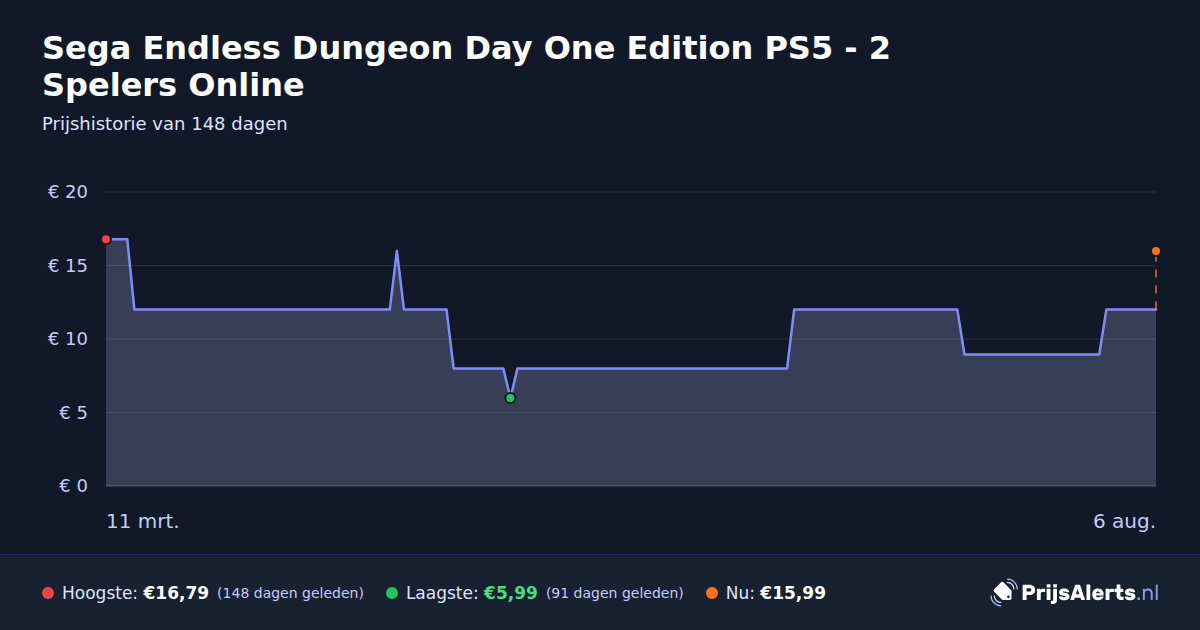1200x630 pixels.
Task: Click the 6 aug. end date label
Action: [1124, 522]
